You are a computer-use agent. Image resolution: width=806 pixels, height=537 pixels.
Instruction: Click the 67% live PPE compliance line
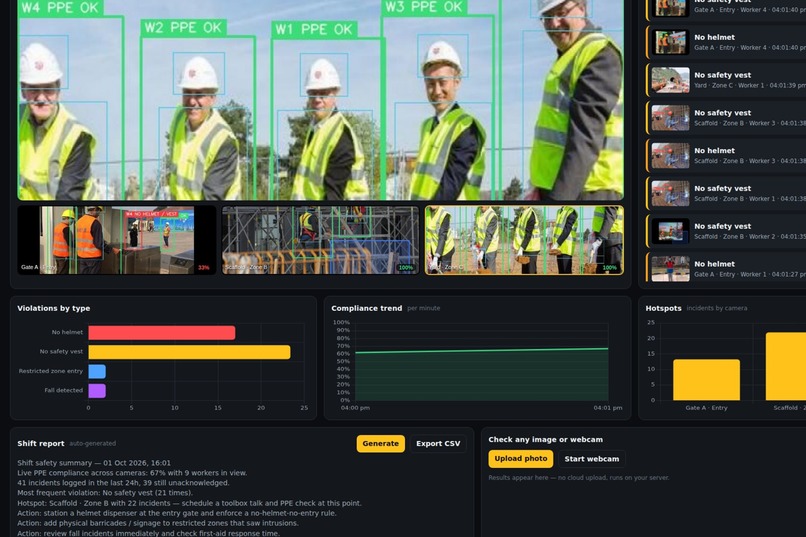click(132, 473)
